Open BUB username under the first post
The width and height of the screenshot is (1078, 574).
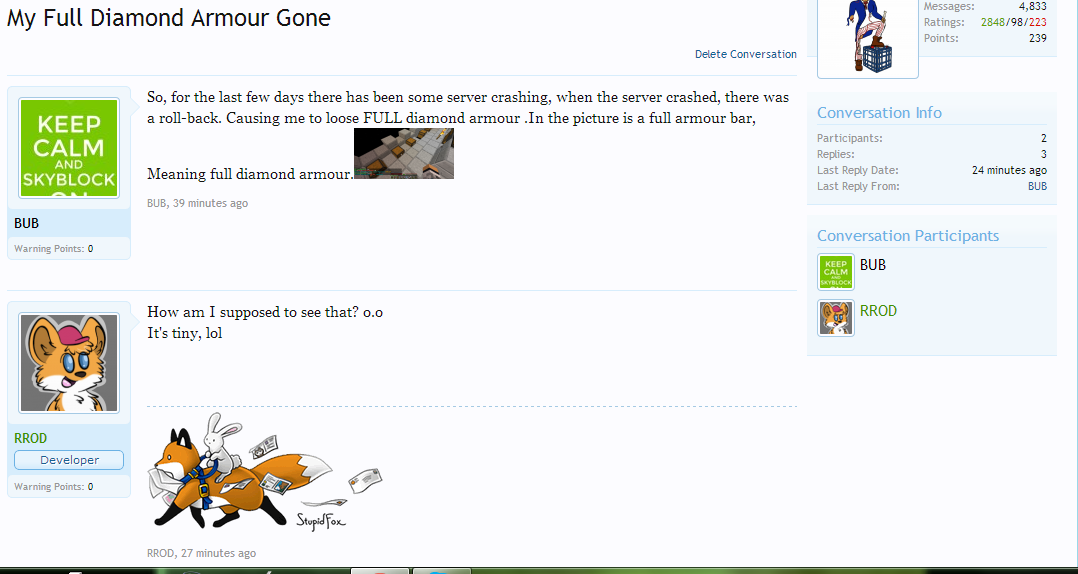pyautogui.click(x=26, y=223)
